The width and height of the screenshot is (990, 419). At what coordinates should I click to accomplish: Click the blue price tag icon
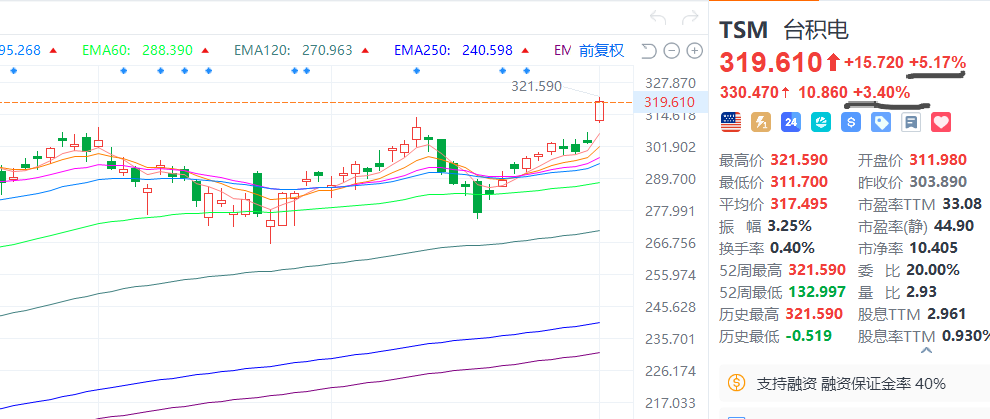(881, 122)
